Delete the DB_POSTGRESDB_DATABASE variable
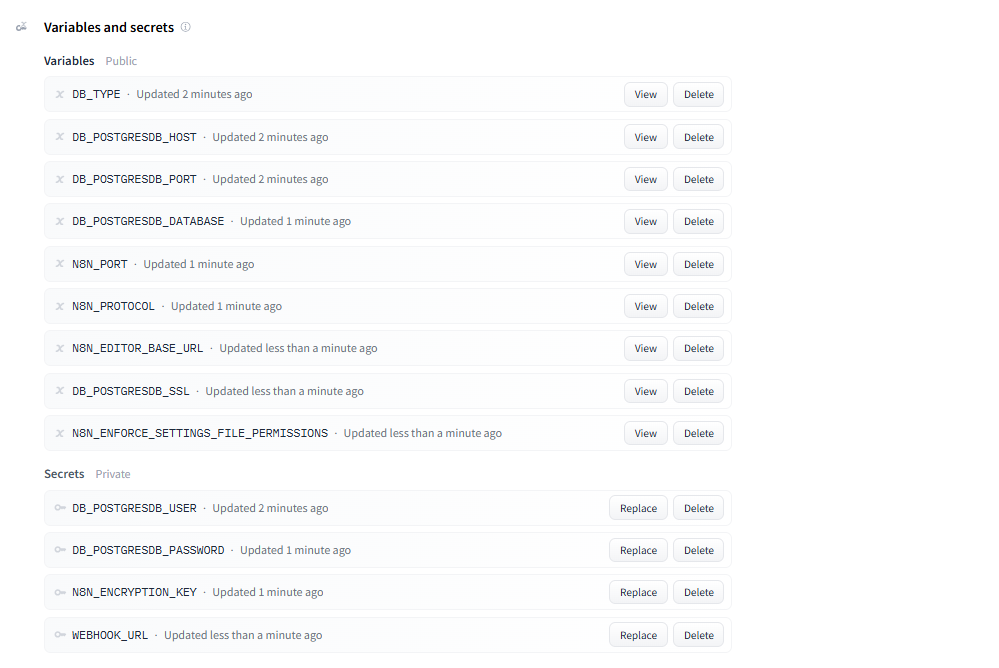The image size is (999, 668). (698, 221)
